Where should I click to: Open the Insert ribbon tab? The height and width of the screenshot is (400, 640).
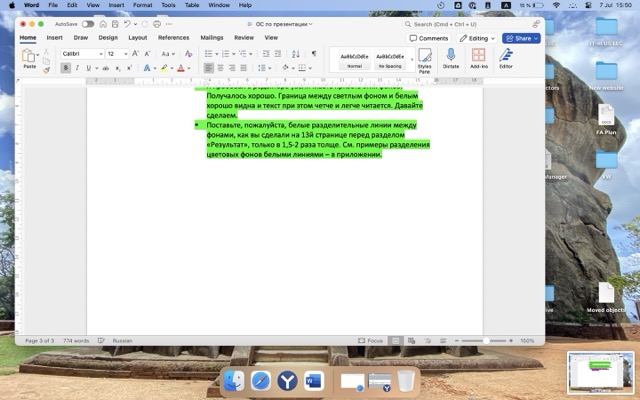(x=54, y=38)
